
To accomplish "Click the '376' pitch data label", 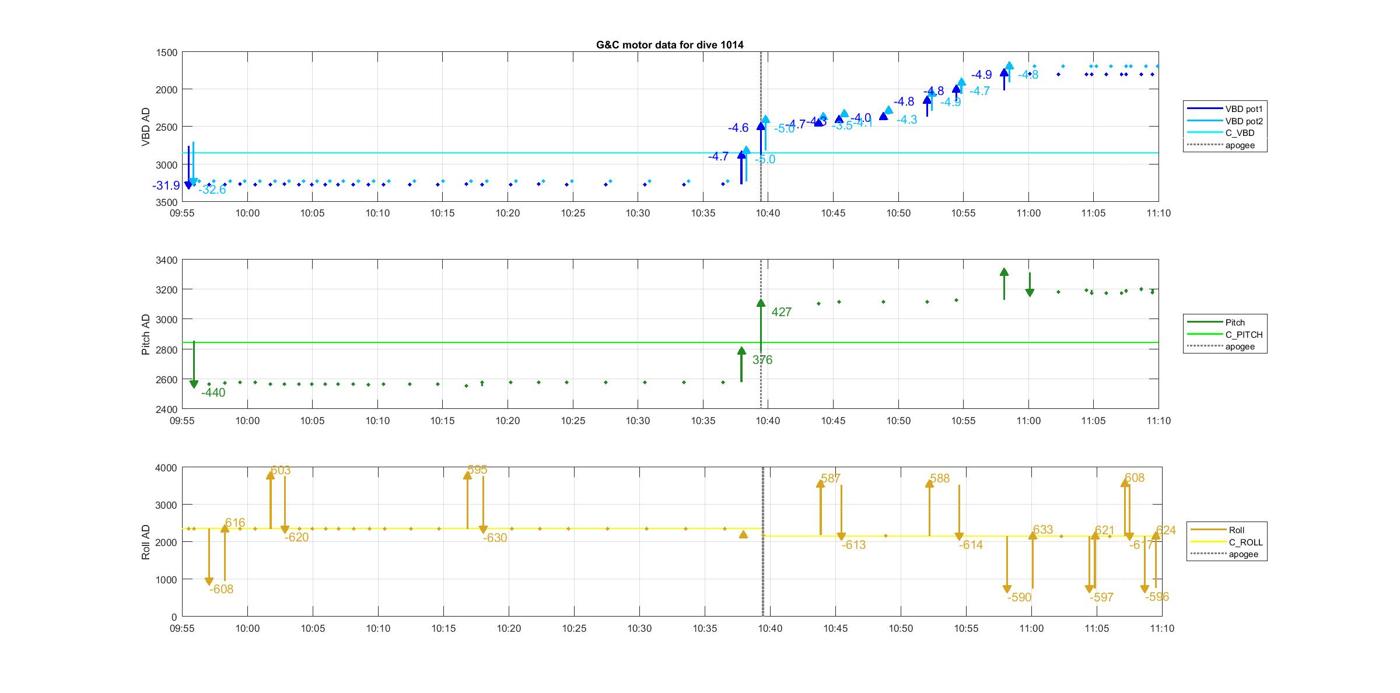I will click(762, 360).
